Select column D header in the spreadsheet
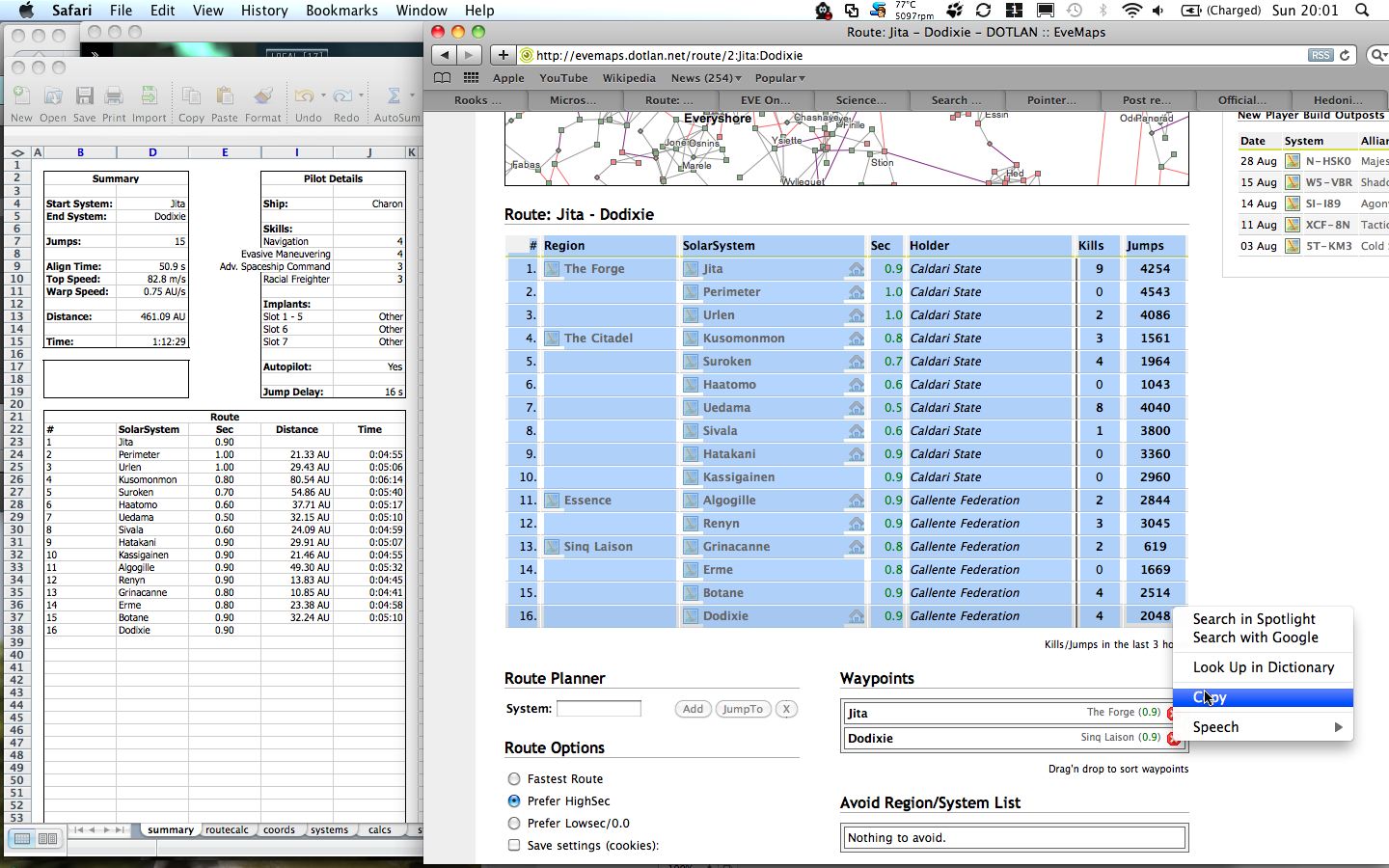The width and height of the screenshot is (1389, 868). click(x=152, y=152)
